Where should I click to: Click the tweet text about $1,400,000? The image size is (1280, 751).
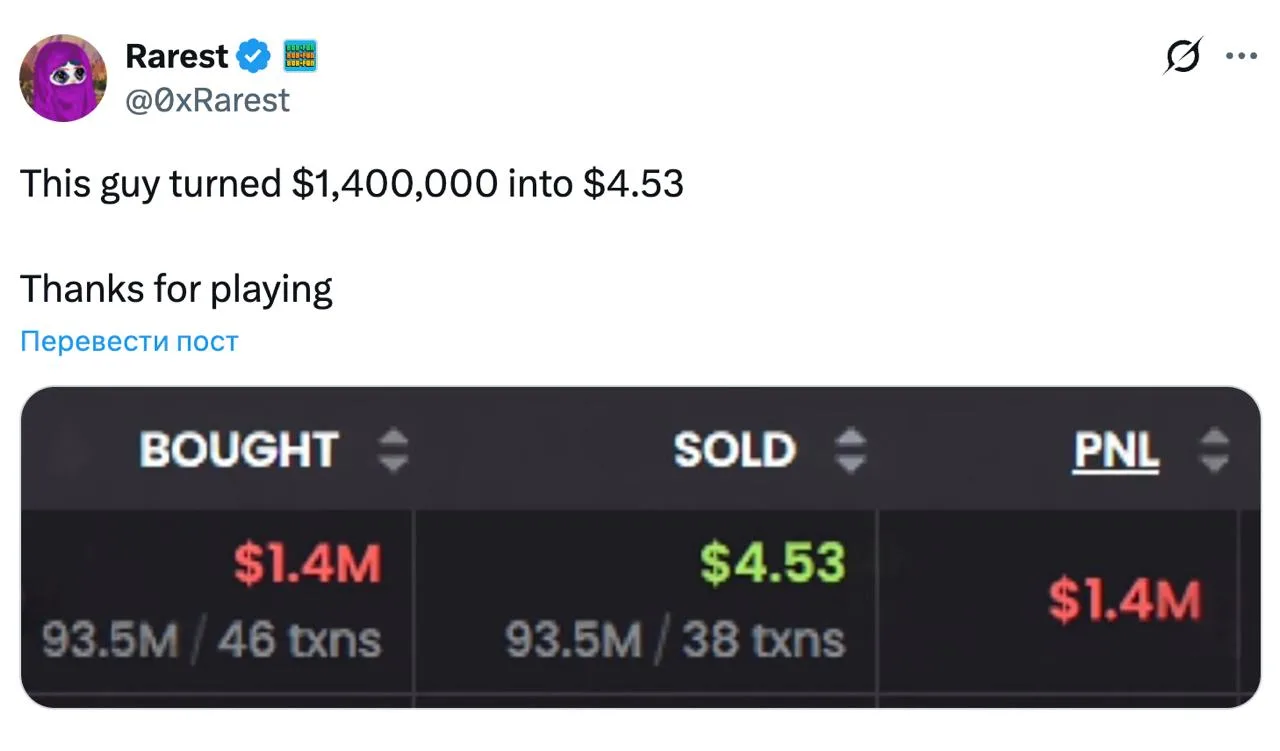pyautogui.click(x=352, y=184)
